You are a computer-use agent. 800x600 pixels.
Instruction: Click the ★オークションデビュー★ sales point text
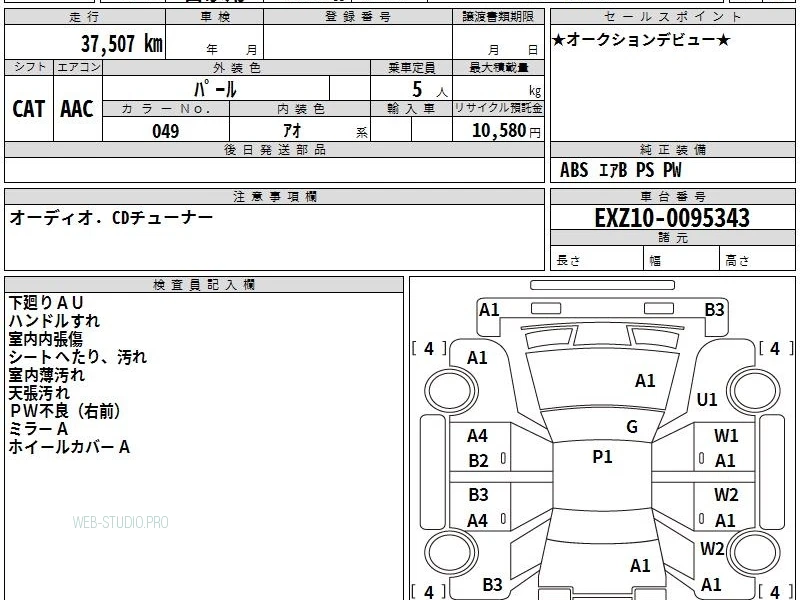[x=641, y=39]
